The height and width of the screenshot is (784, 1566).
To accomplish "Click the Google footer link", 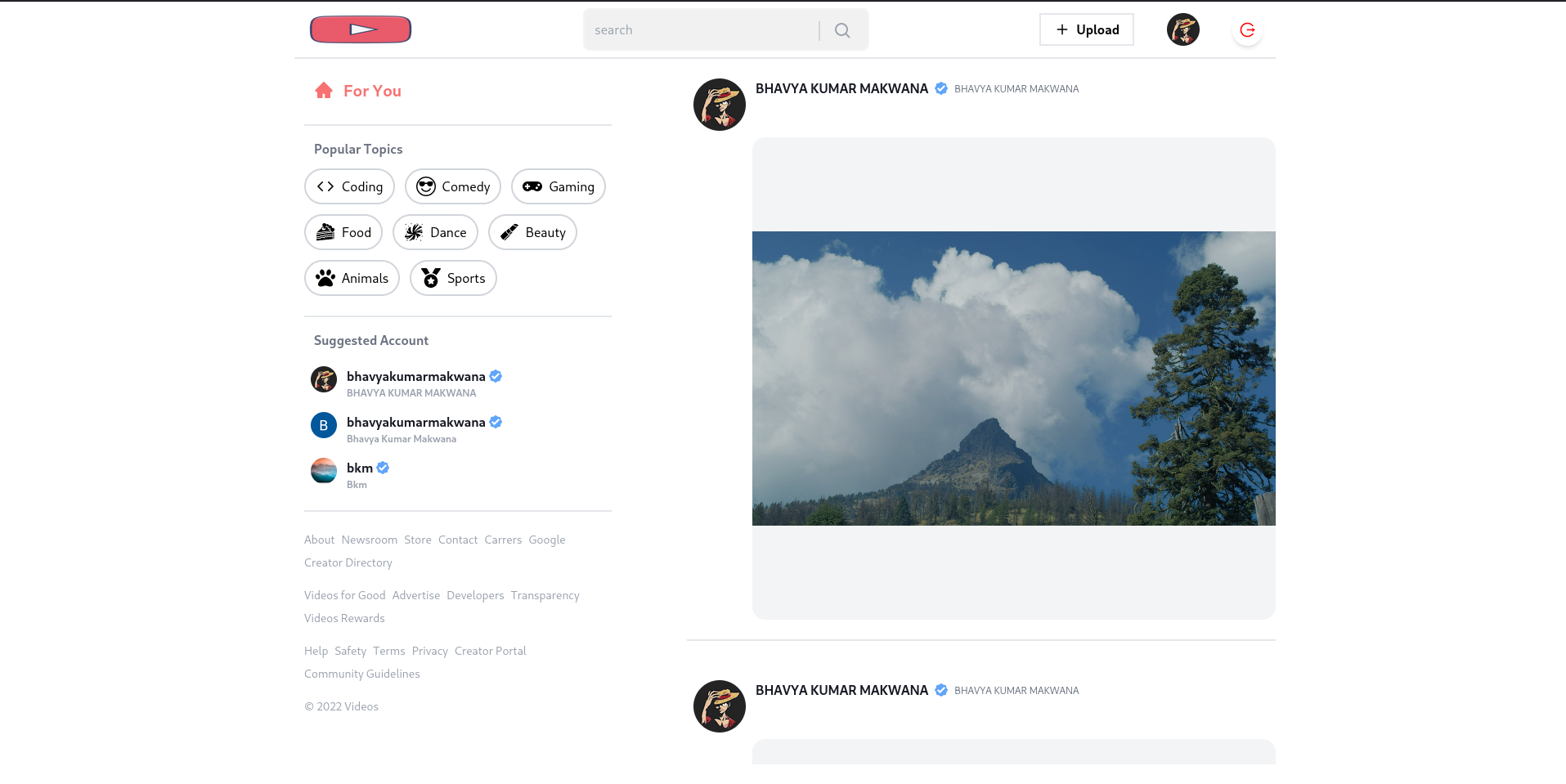I will (547, 540).
